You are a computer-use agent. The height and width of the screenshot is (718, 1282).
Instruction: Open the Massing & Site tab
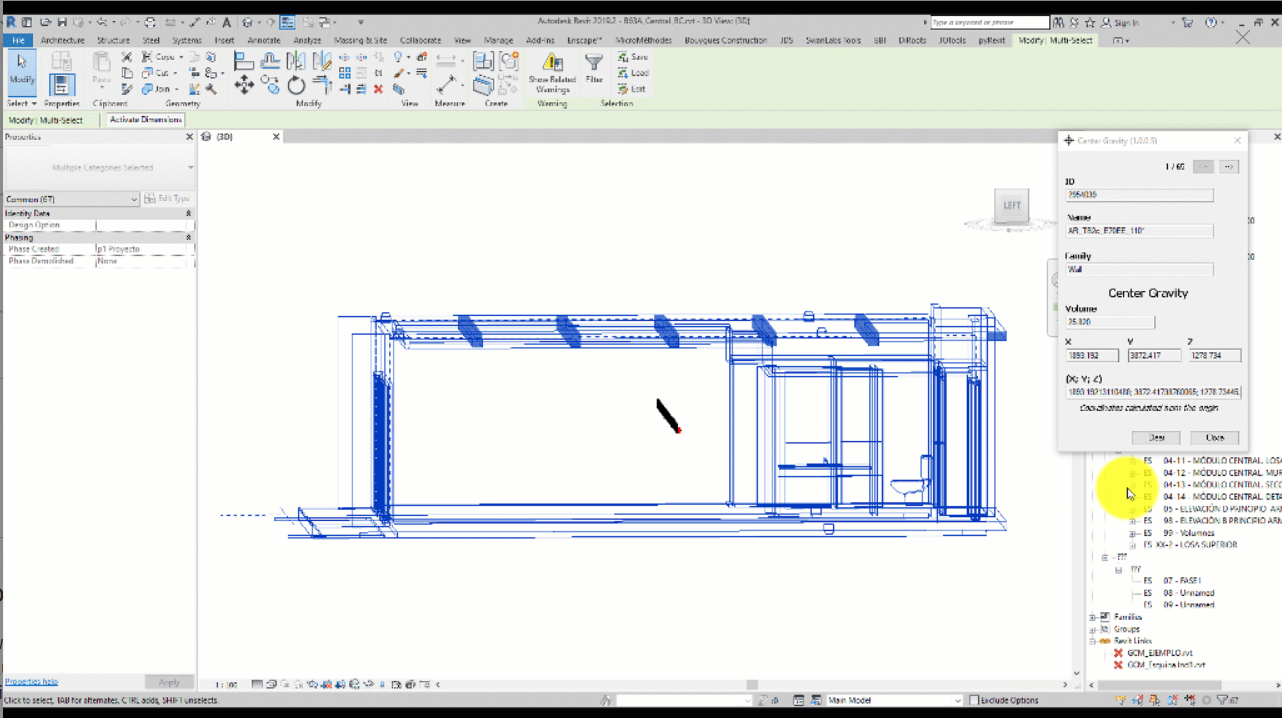(360, 40)
